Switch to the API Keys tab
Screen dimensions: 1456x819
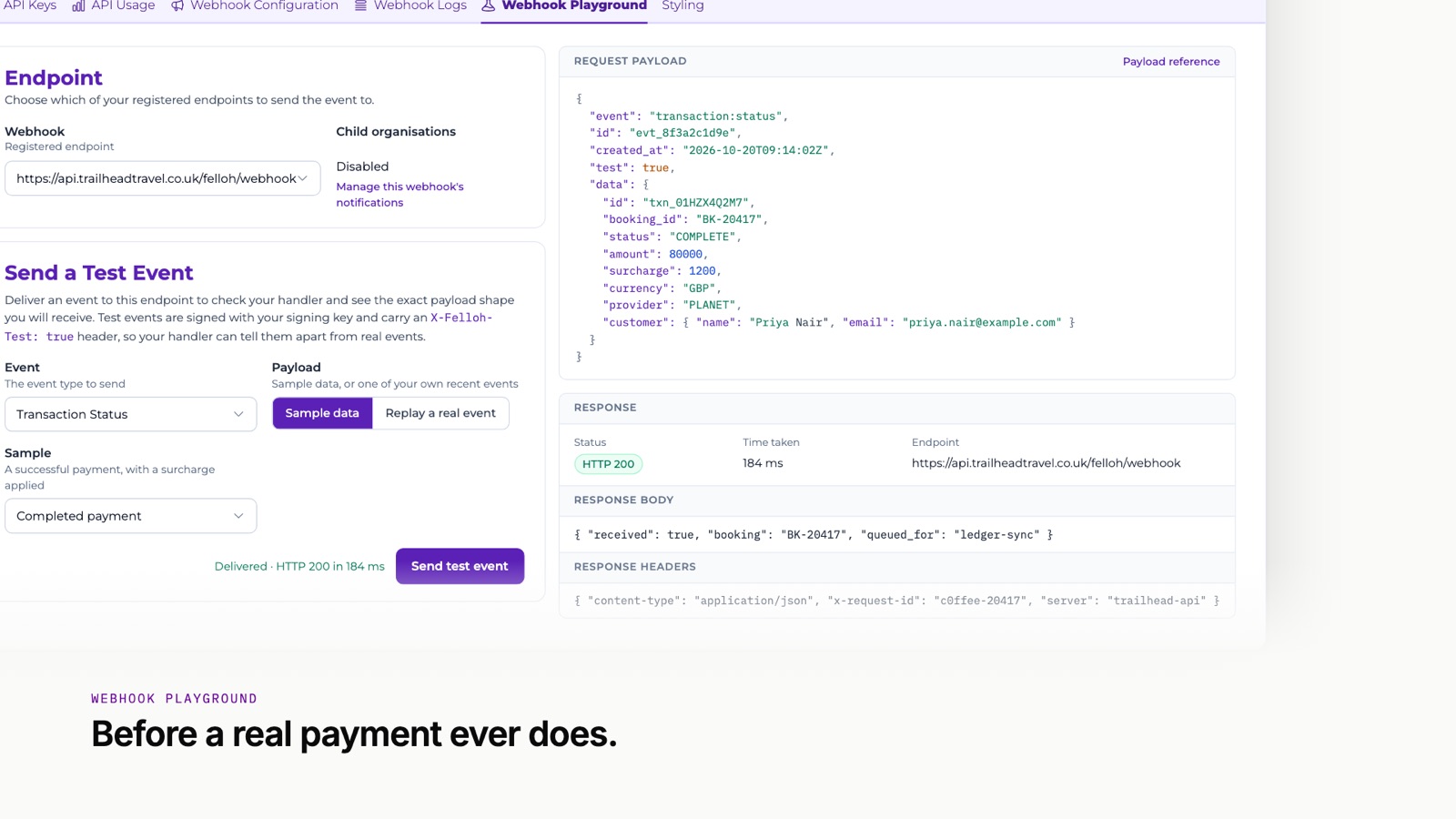(29, 5)
